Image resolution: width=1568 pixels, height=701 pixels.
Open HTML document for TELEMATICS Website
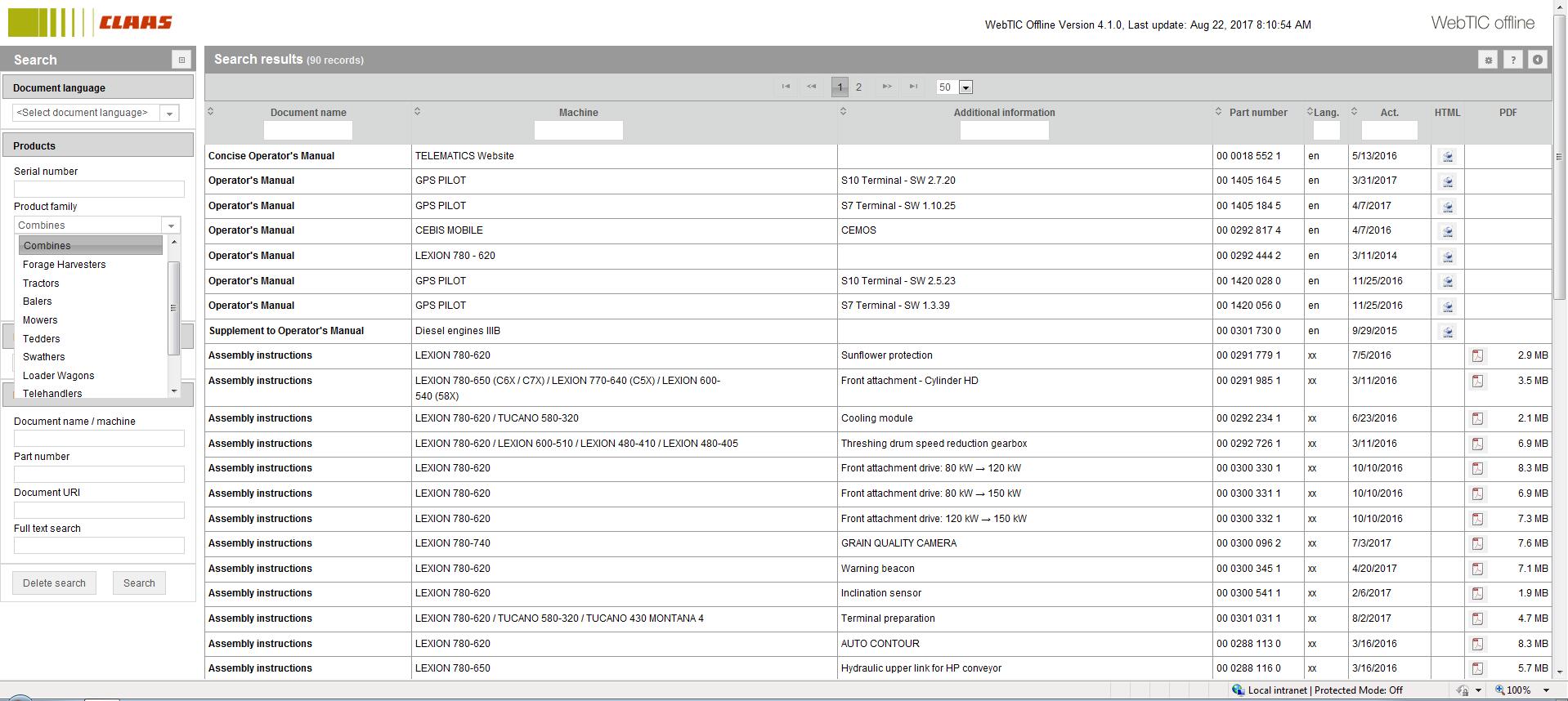coord(1447,157)
